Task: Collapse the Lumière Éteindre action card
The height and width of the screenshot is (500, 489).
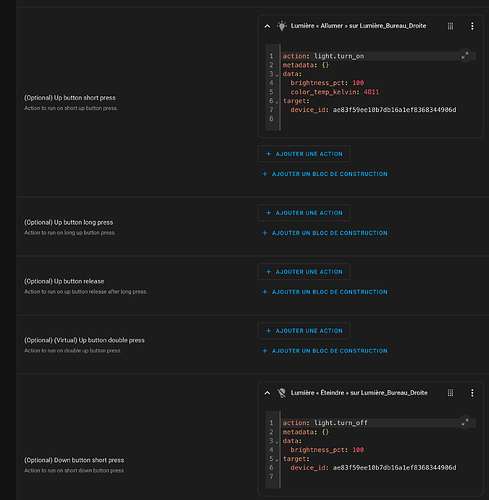Action: click(267, 393)
